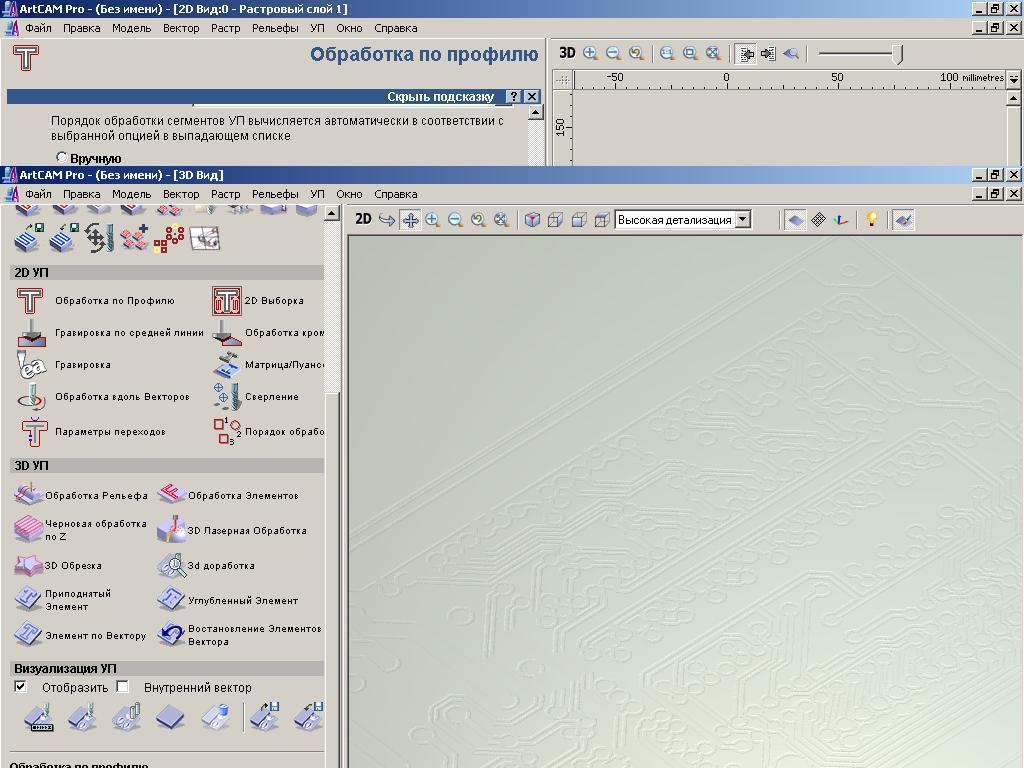1024x768 pixels.
Task: Open 3d доработка rest machining tool
Action: (171, 565)
